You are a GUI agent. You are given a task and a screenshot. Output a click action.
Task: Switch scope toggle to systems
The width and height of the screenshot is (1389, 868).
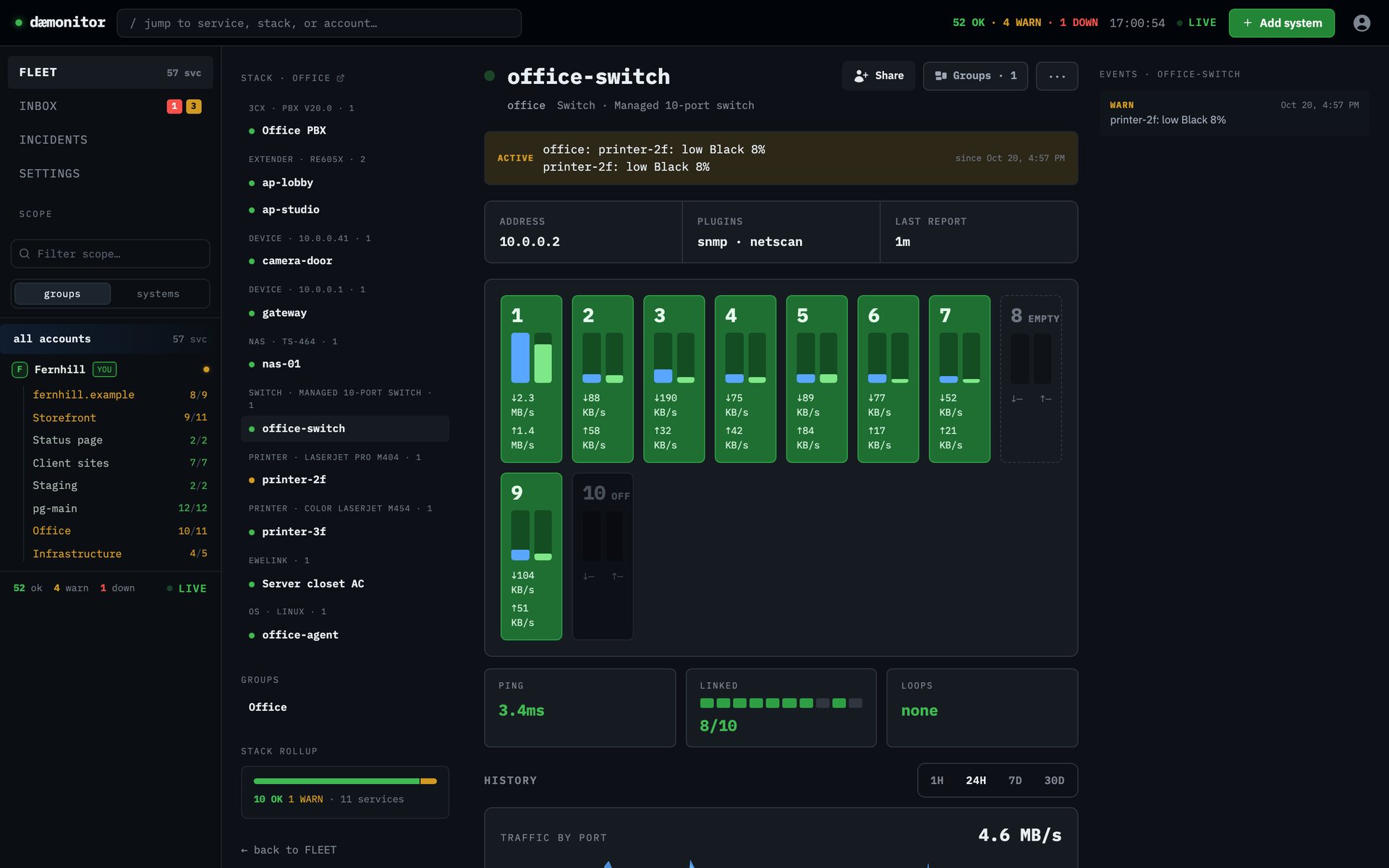pyautogui.click(x=158, y=294)
